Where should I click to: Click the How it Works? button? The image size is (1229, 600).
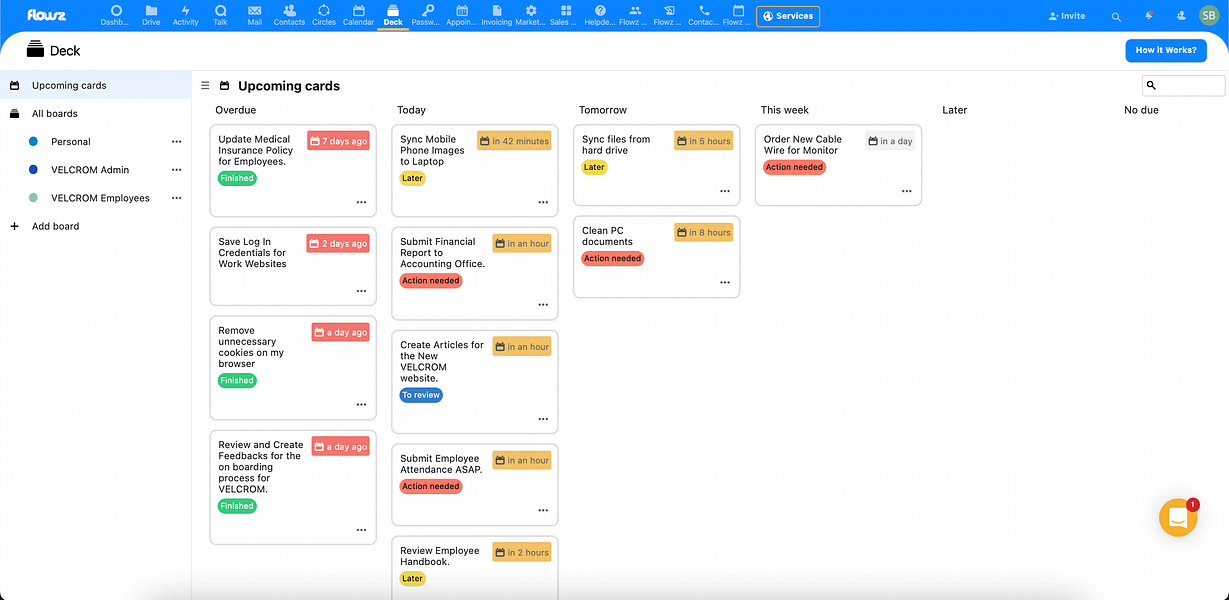coord(1166,50)
